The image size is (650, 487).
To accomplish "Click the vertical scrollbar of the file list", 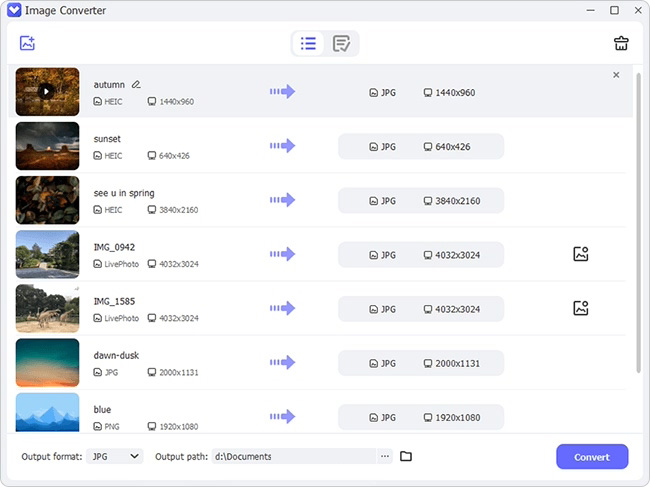I will pyautogui.click(x=639, y=223).
